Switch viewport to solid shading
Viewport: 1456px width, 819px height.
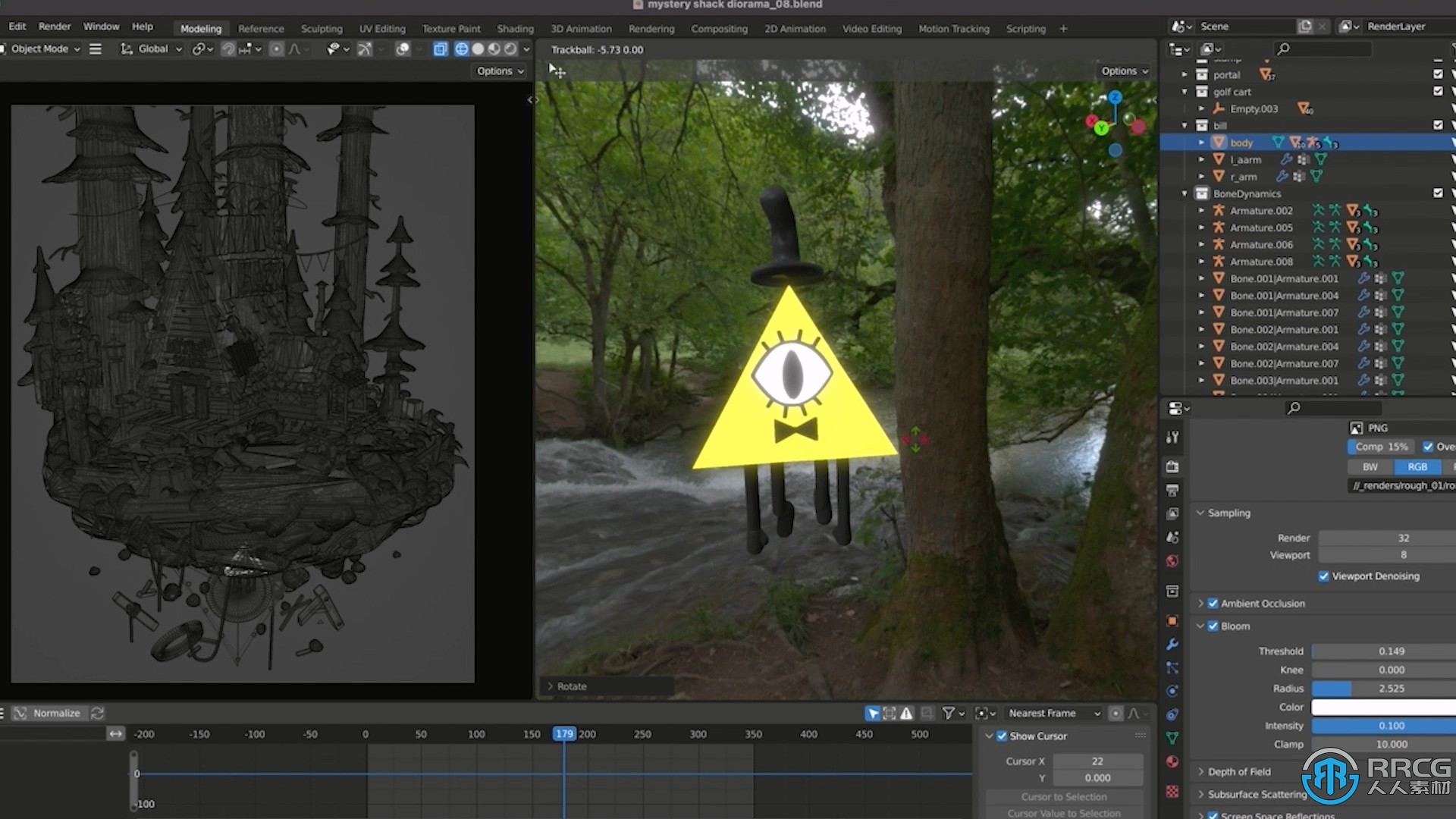[478, 49]
